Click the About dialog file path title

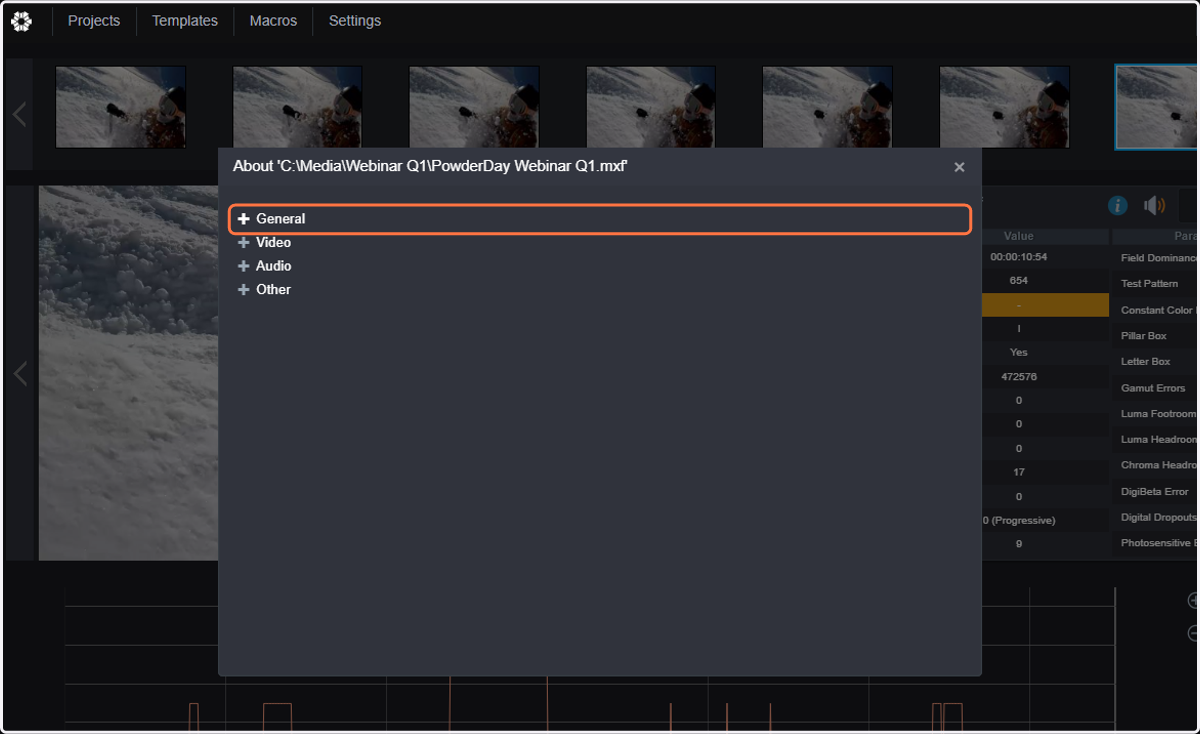click(430, 167)
